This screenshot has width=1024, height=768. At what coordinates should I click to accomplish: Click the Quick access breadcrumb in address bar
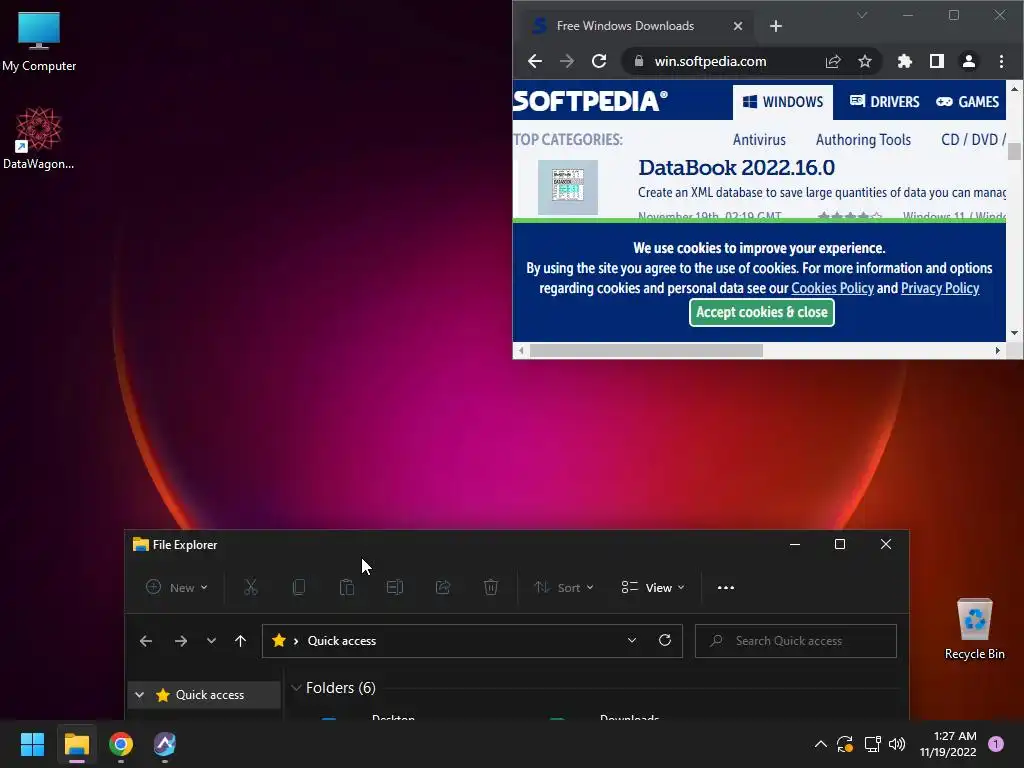coord(342,641)
